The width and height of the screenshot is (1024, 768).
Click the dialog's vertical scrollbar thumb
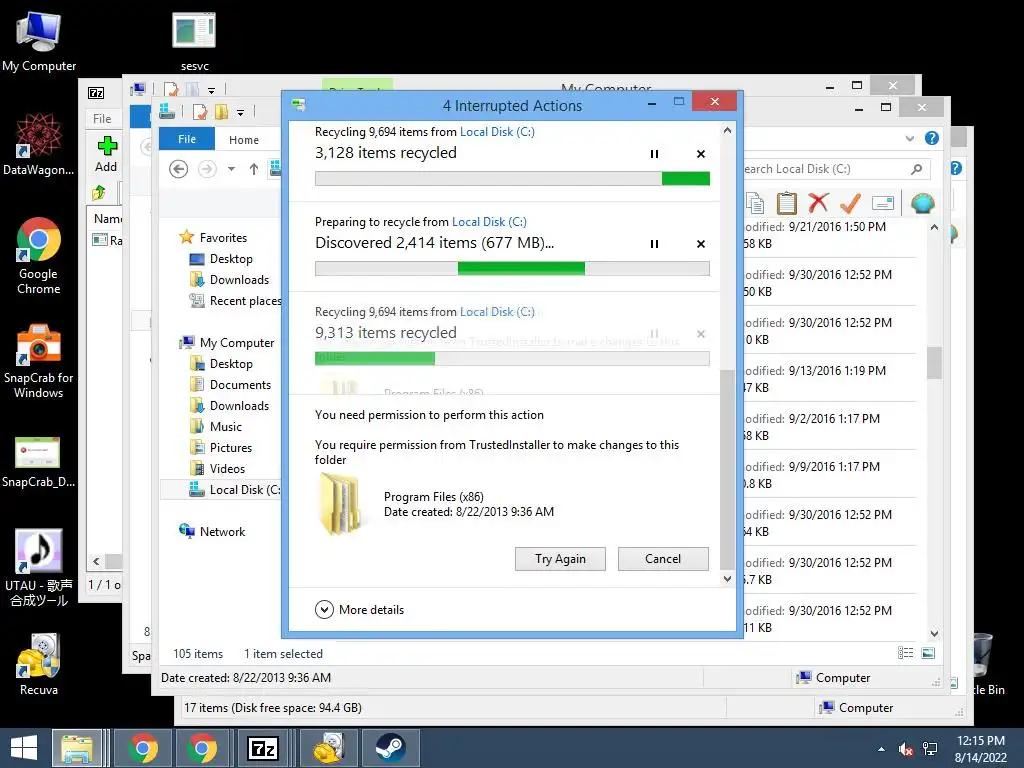(x=727, y=470)
